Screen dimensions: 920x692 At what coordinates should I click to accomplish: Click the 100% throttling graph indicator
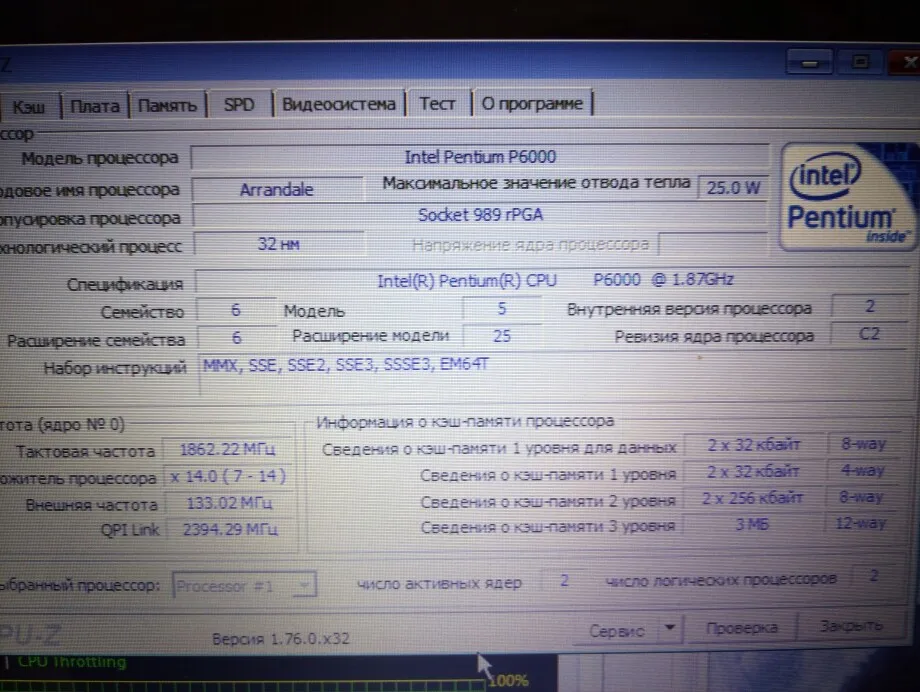(x=508, y=681)
